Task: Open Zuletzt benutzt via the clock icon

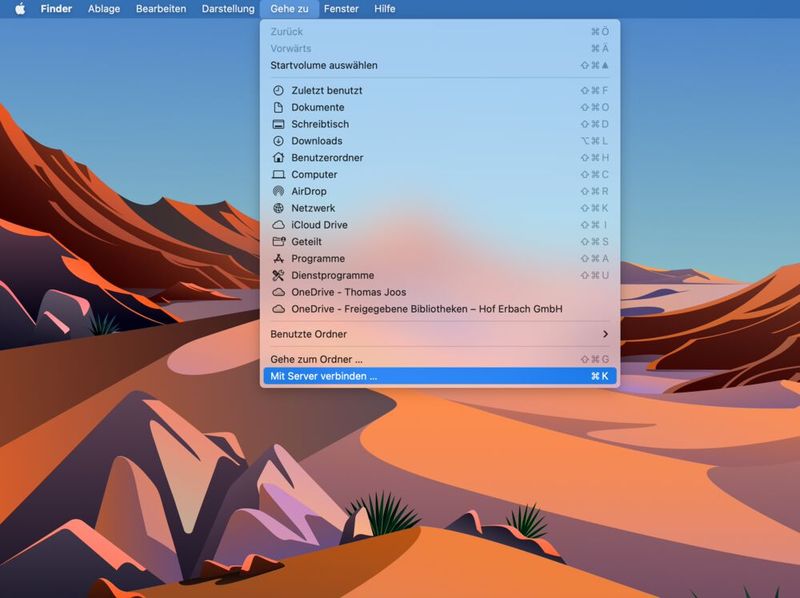Action: click(x=320, y=90)
